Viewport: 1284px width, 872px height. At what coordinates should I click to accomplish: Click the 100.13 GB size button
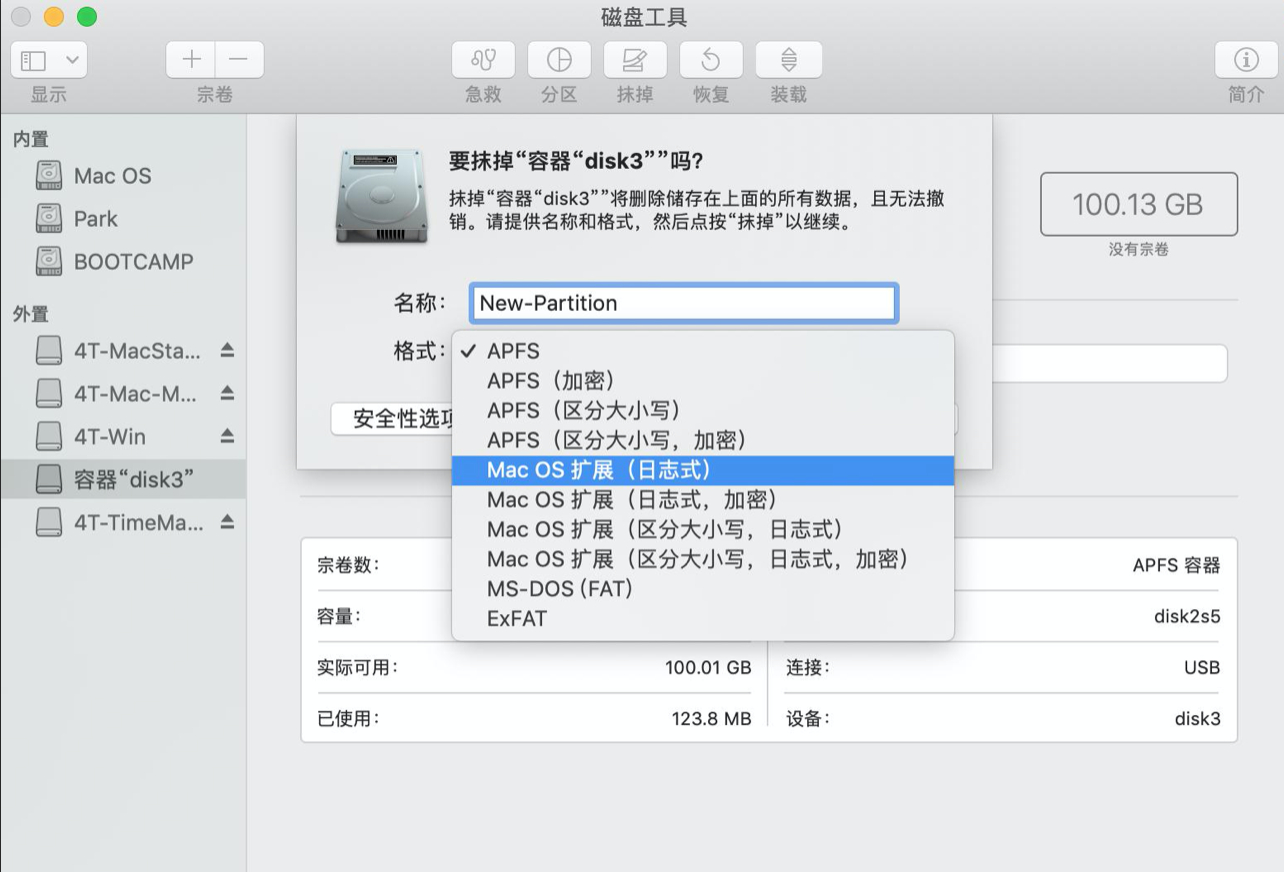tap(1138, 204)
